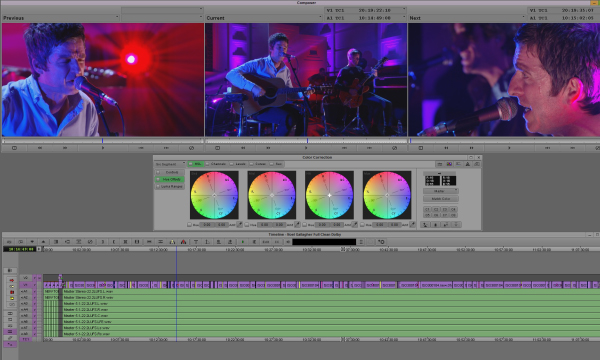Click the Avid-logo icon in Color Correction header
This screenshot has width=600, height=360.
click(467, 164)
